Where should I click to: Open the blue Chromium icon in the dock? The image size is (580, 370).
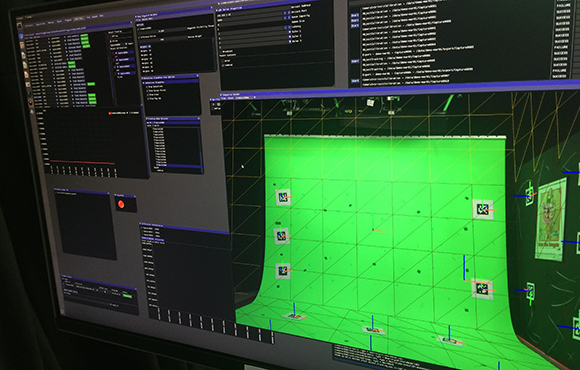tap(21, 36)
